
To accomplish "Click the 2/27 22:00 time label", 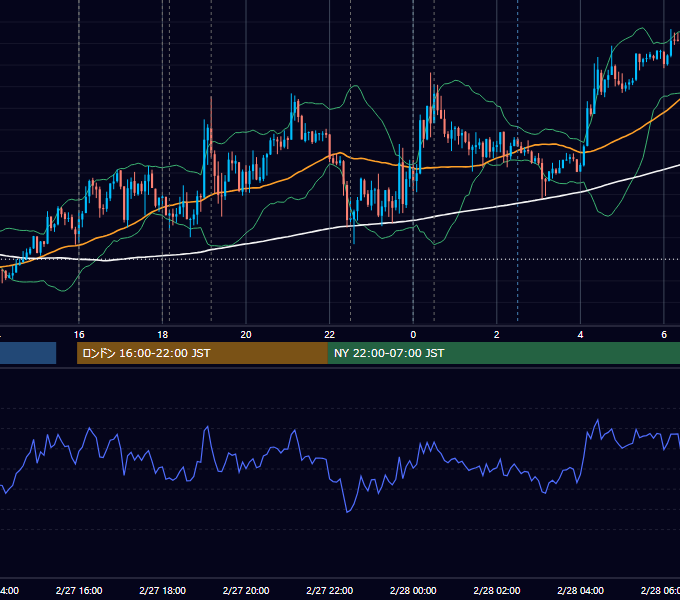I will coord(330,590).
